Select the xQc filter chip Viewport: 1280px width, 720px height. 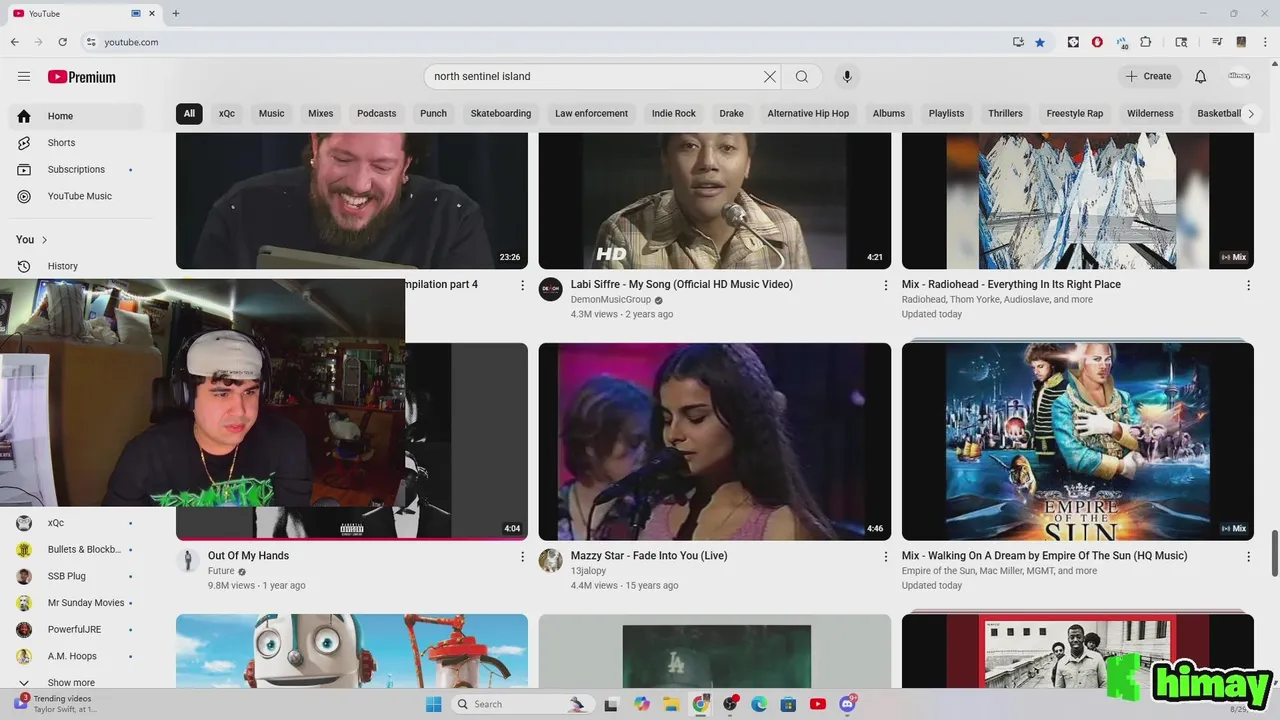pos(227,113)
